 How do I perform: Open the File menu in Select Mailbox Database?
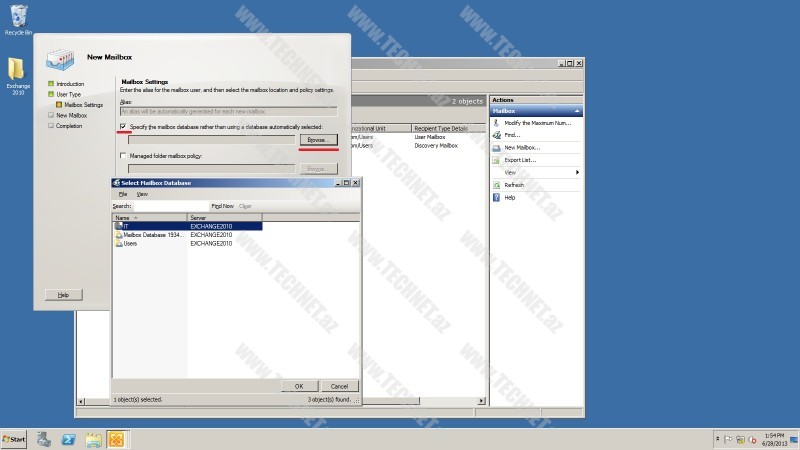coord(123,194)
